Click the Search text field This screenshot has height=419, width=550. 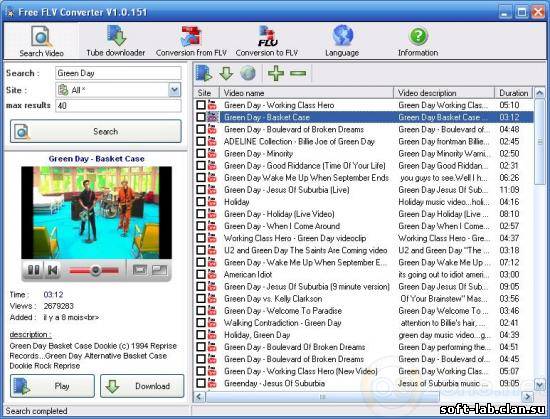coord(118,73)
